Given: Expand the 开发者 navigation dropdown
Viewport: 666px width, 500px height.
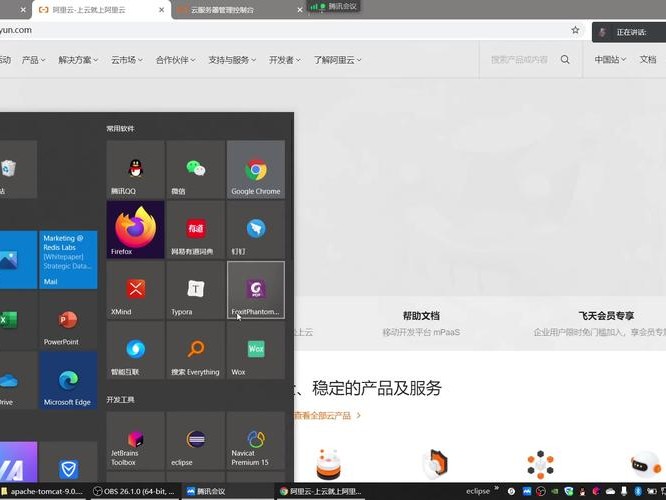Looking at the screenshot, I should click(x=285, y=60).
